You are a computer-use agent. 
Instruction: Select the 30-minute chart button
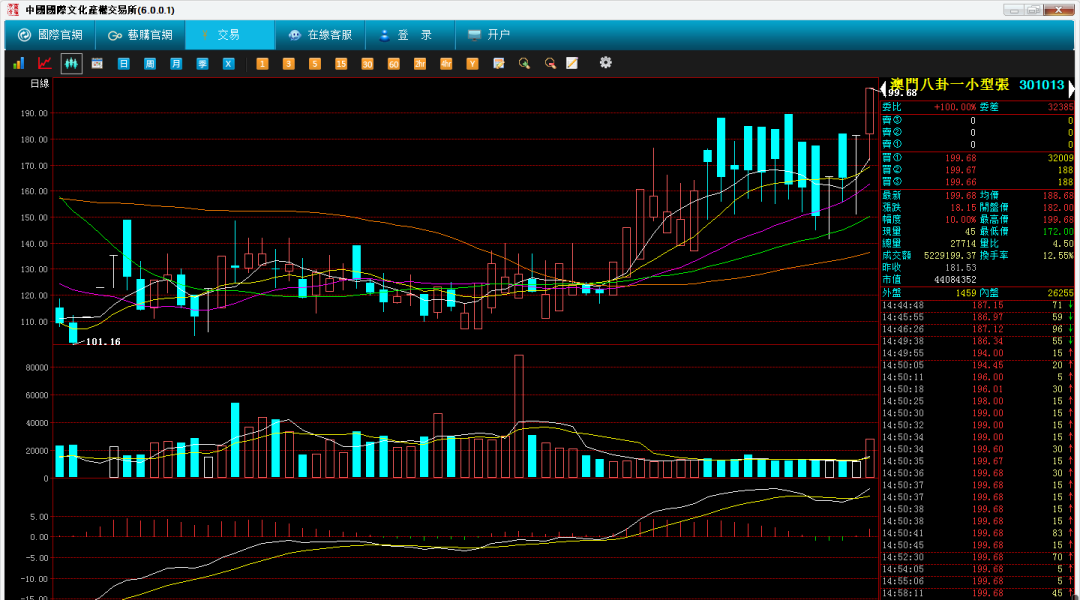point(366,63)
